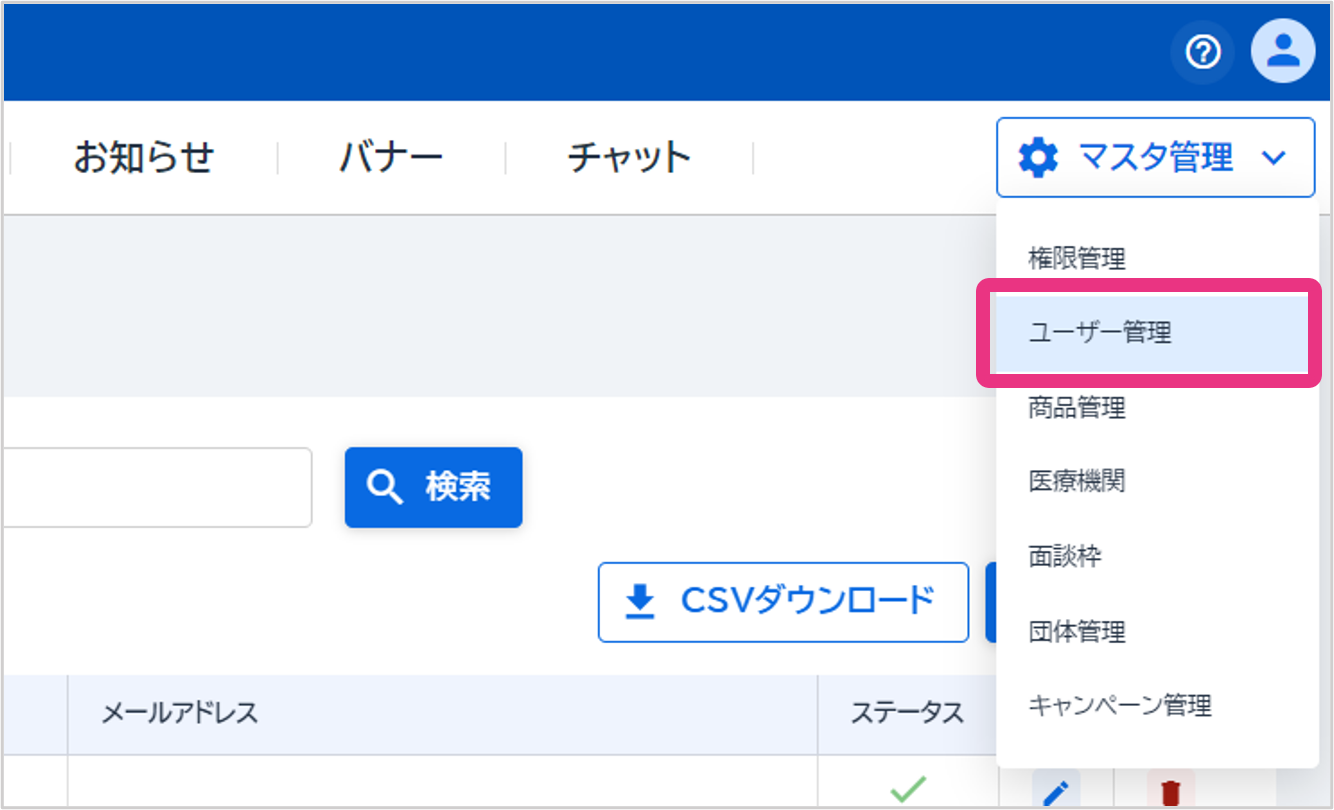Collapse the マスタ管理 dropdown chevron
Viewport: 1334px width, 810px height.
pyautogui.click(x=1273, y=158)
